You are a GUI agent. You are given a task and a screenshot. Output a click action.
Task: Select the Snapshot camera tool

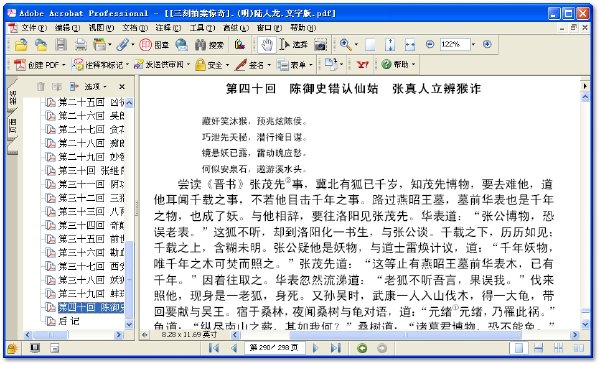(320, 45)
